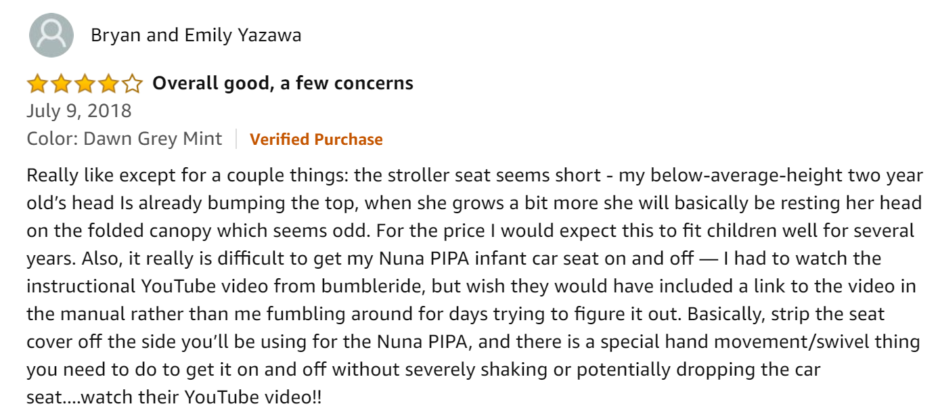940x419 pixels.
Task: Click the third filled rating star
Action: click(x=84, y=83)
